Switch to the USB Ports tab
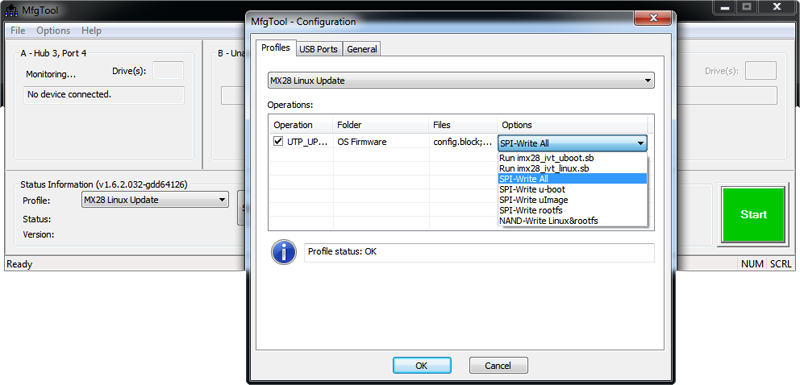Viewport: 800px width, 385px height. click(x=318, y=49)
